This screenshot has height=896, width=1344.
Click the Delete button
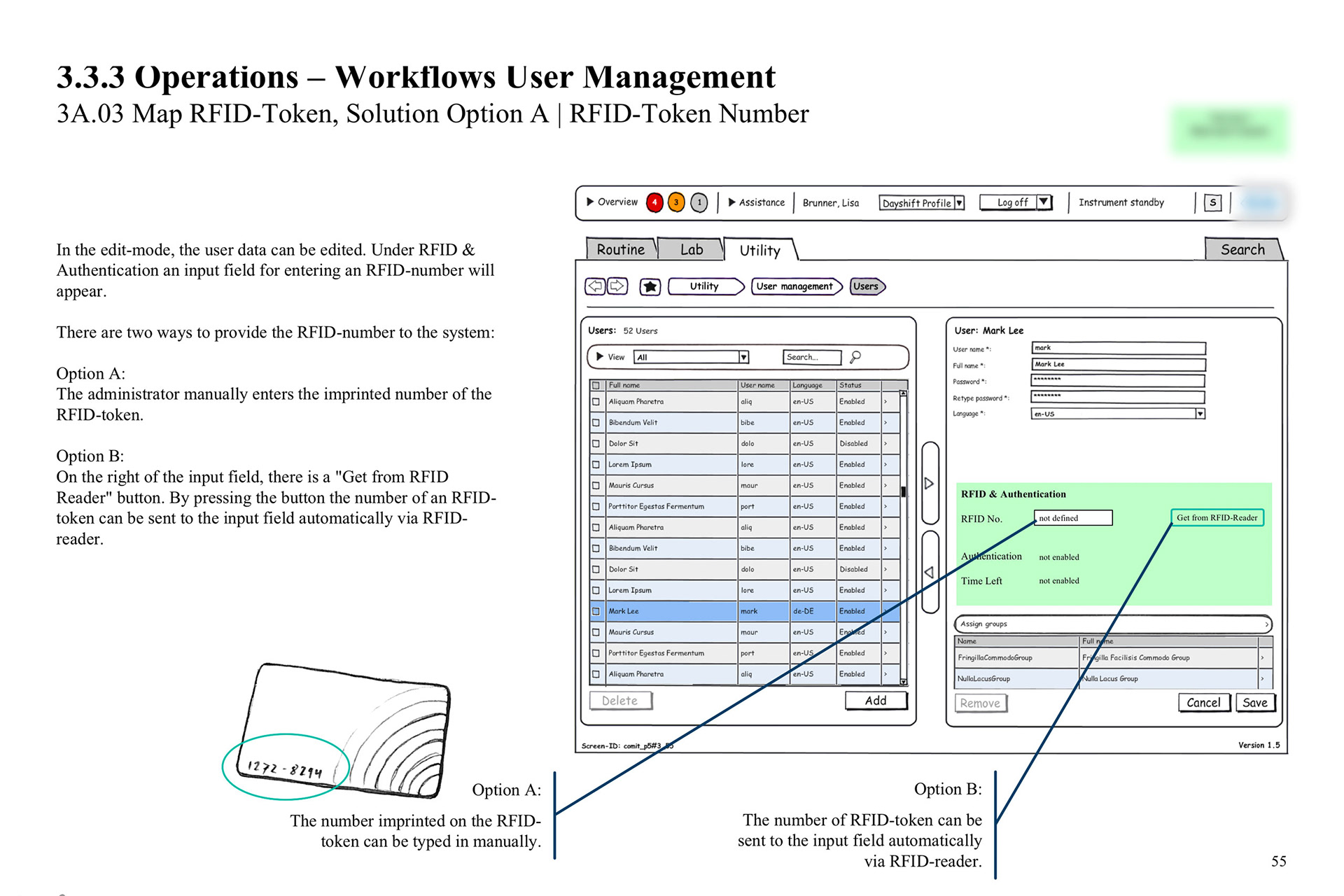(620, 701)
